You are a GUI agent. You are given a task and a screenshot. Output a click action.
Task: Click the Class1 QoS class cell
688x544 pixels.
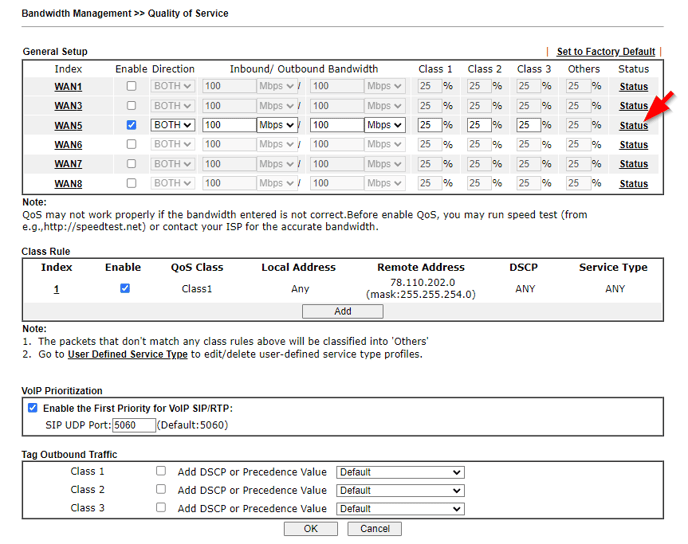coord(197,289)
